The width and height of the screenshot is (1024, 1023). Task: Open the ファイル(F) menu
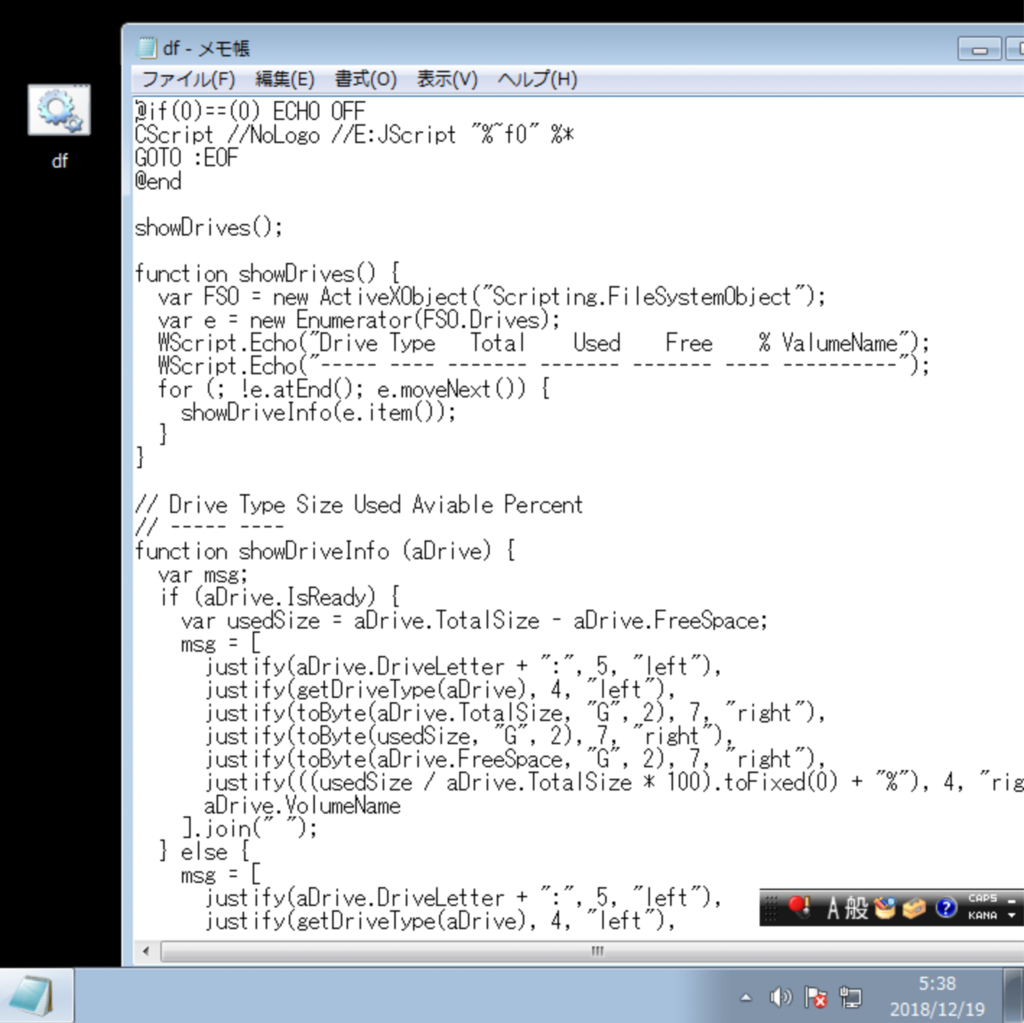(188, 80)
